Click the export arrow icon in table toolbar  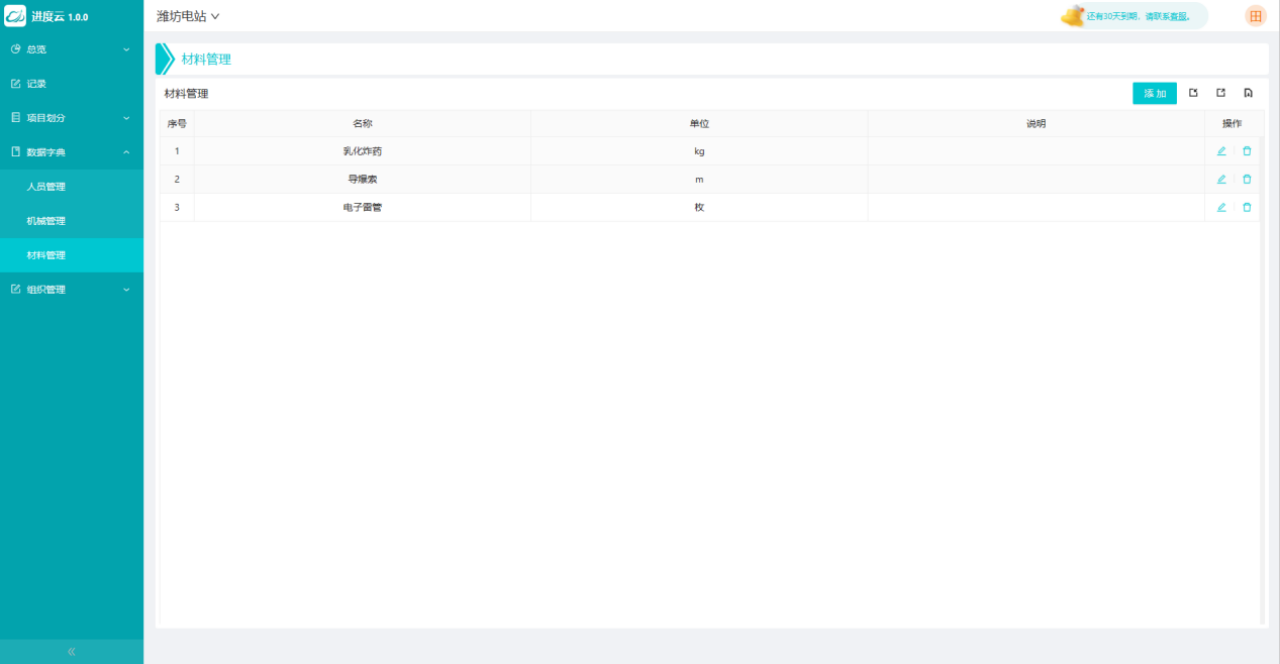1221,93
